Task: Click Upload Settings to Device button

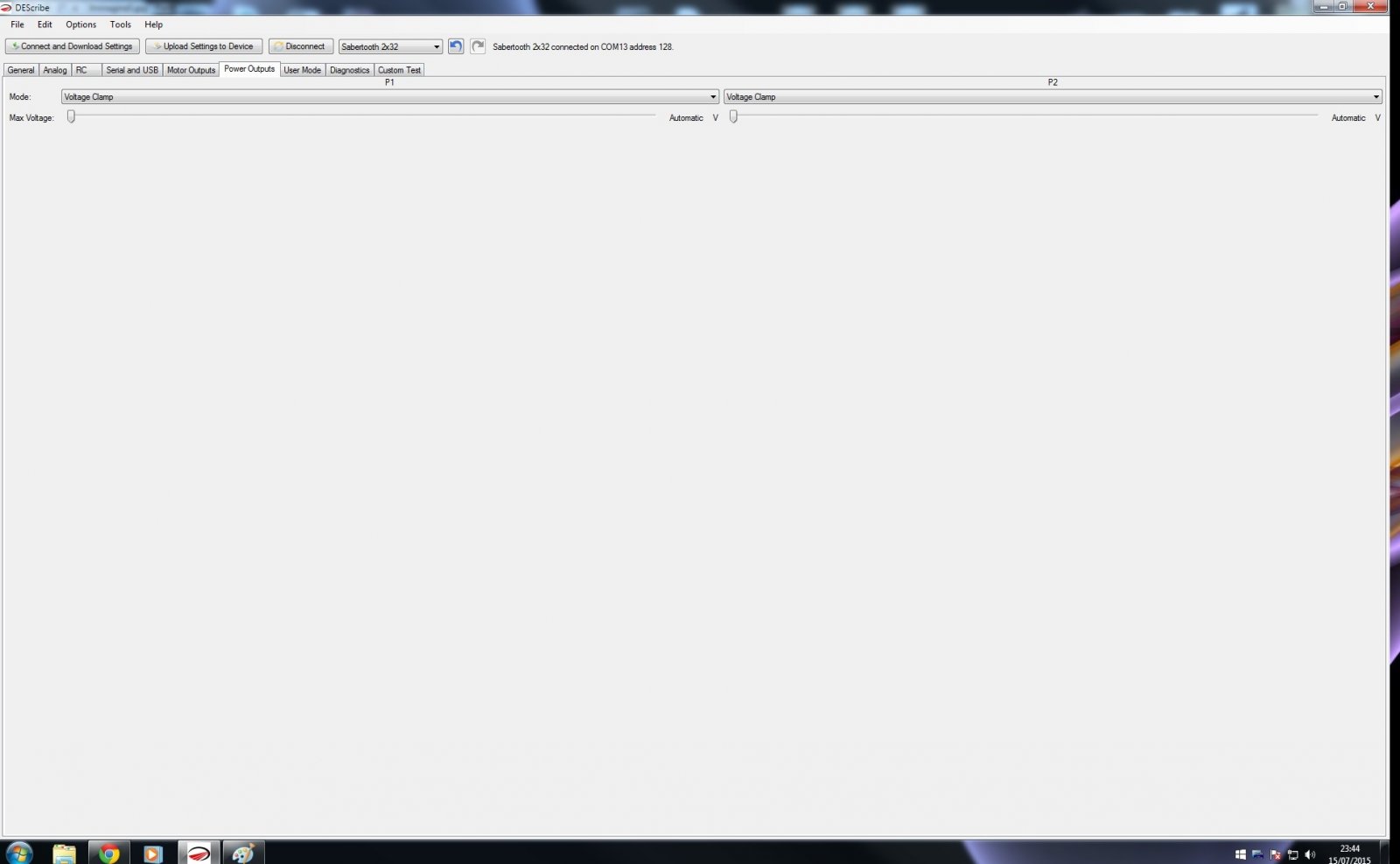Action: tap(204, 46)
